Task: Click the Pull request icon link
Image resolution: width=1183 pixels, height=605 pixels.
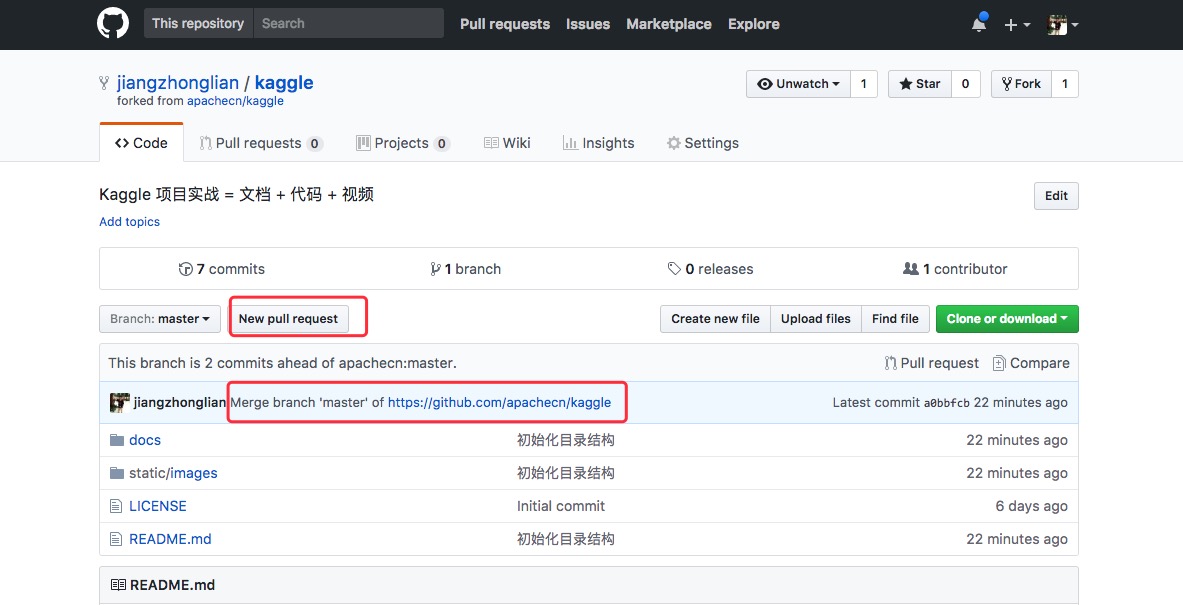Action: click(891, 363)
